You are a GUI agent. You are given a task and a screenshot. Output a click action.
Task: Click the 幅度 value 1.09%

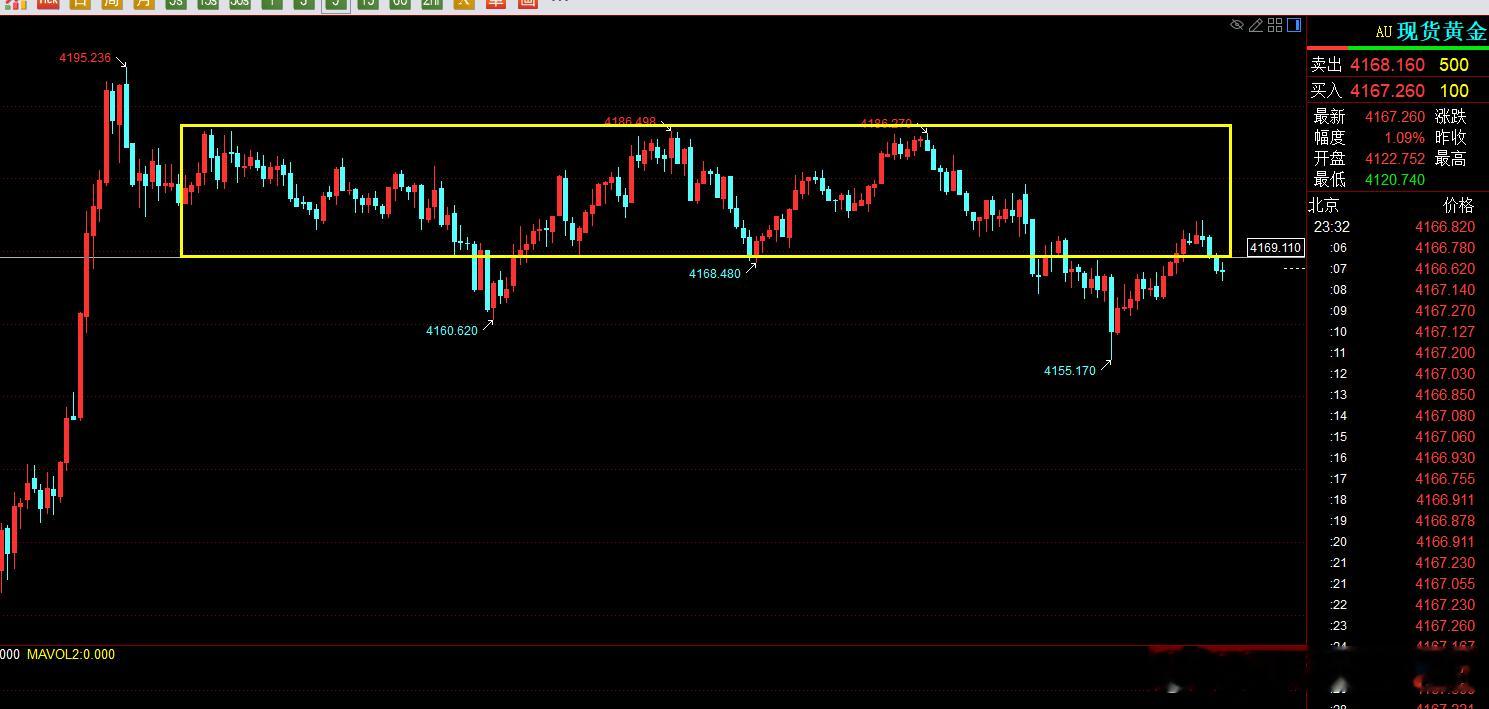1404,137
